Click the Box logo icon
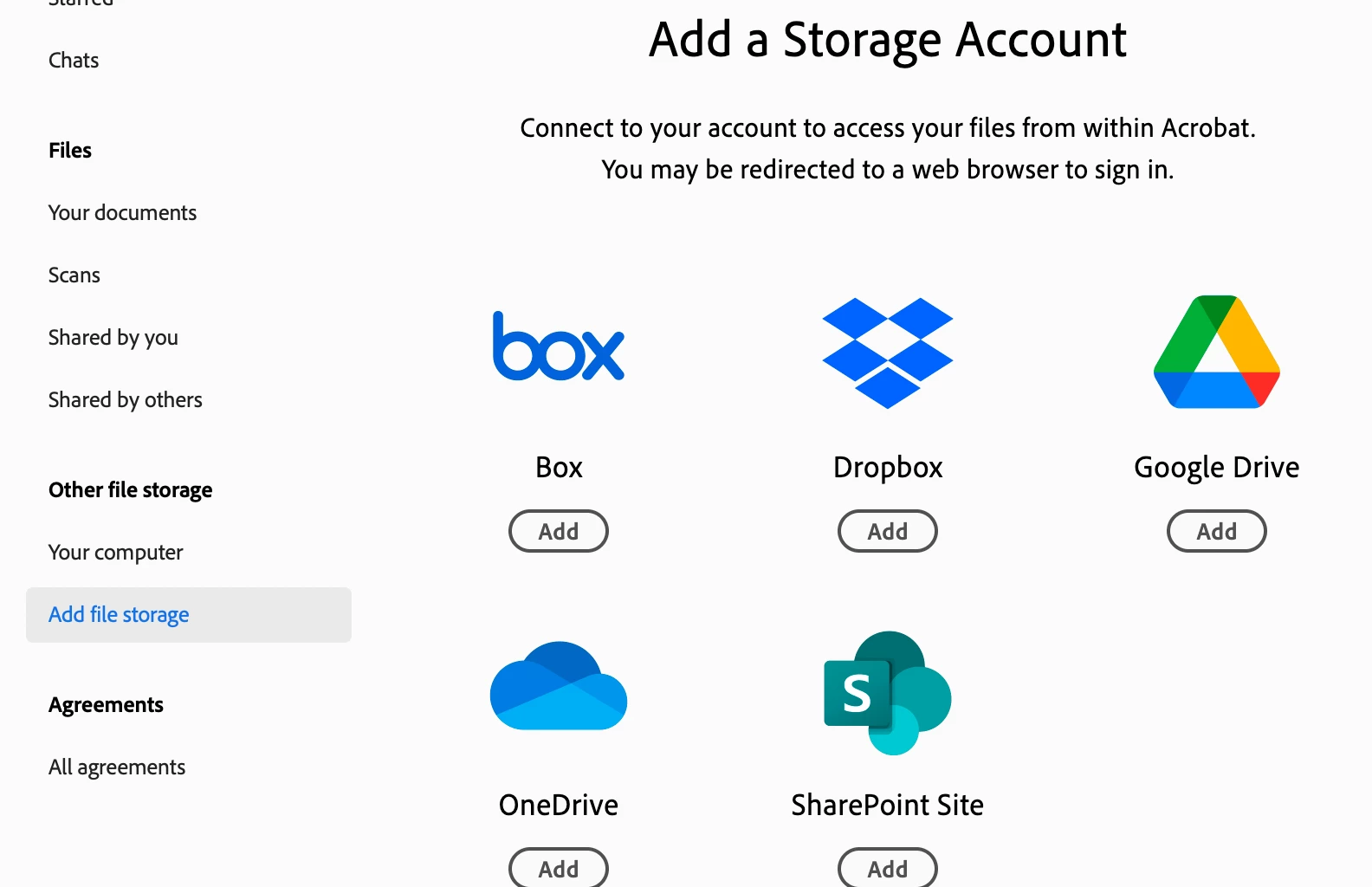 [559, 346]
